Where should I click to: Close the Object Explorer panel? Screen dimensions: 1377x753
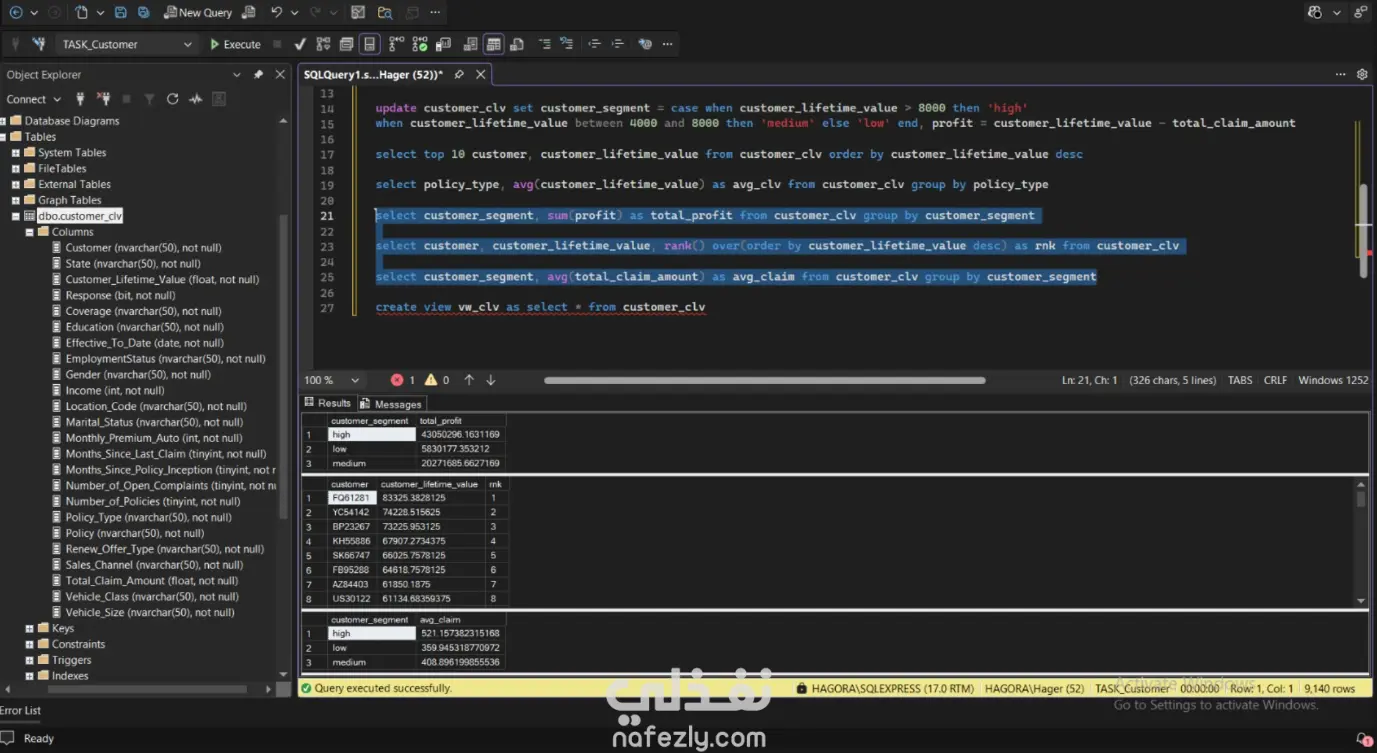click(280, 74)
